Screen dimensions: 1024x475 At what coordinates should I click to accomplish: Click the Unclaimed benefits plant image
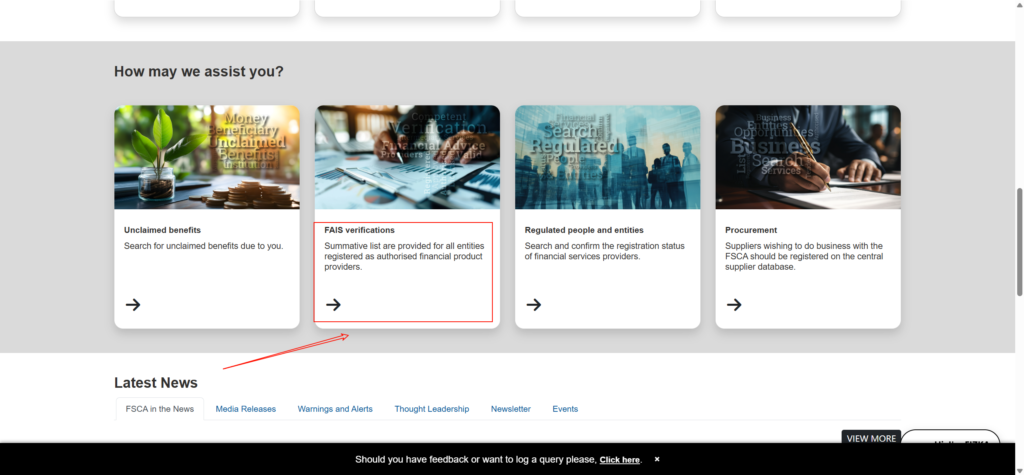(207, 157)
